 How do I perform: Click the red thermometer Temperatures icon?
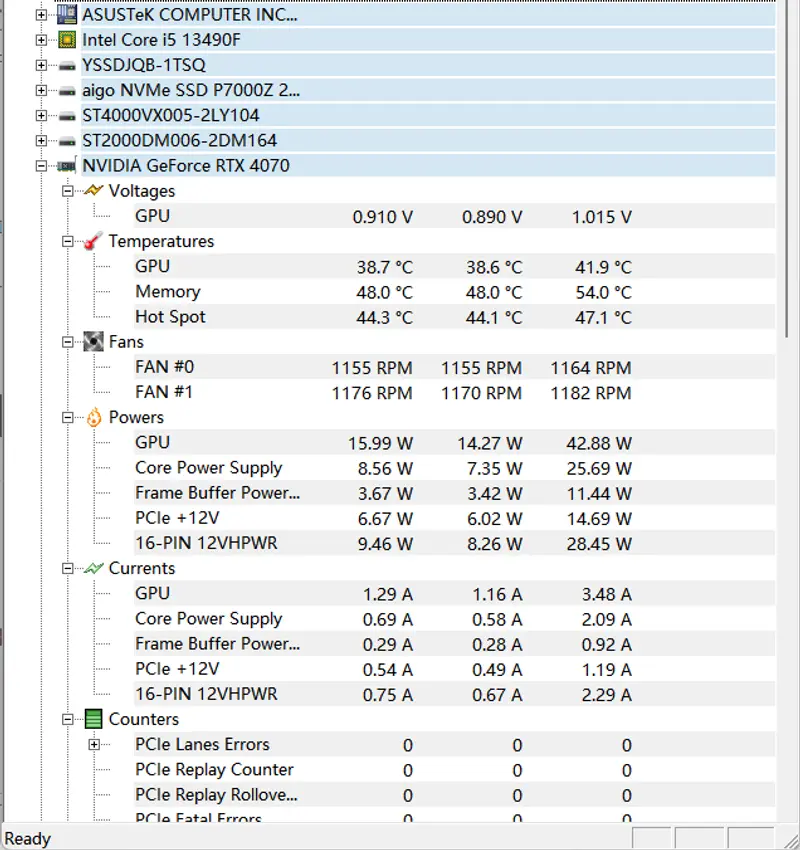click(x=93, y=241)
